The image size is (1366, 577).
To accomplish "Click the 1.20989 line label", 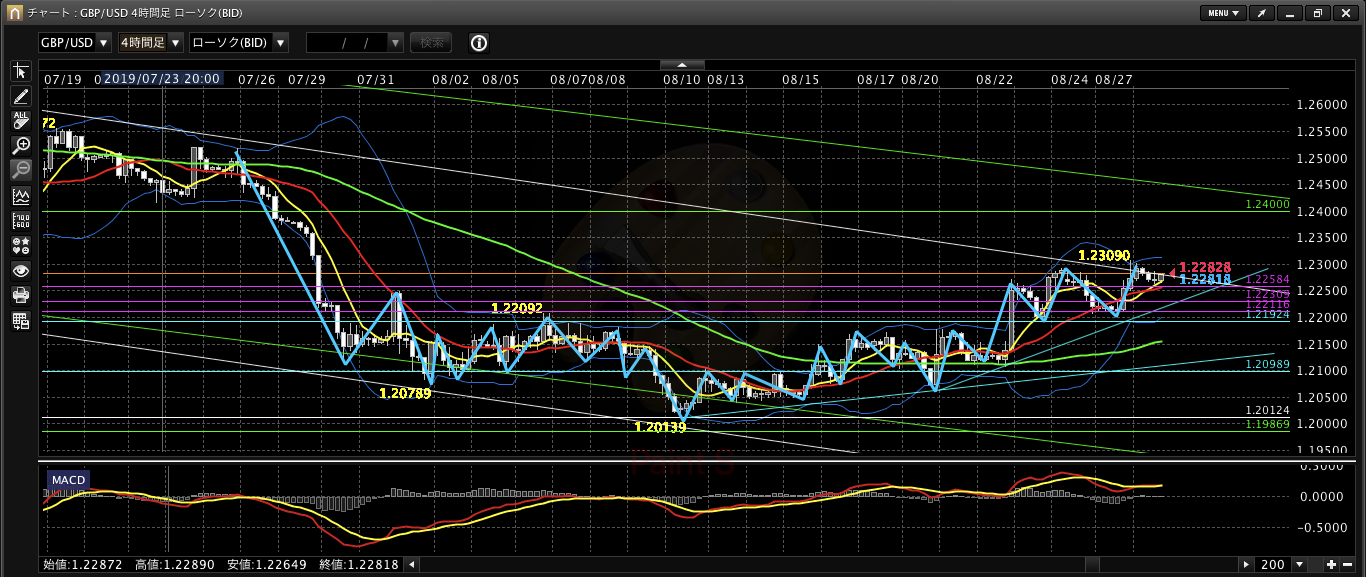I will point(1267,364).
